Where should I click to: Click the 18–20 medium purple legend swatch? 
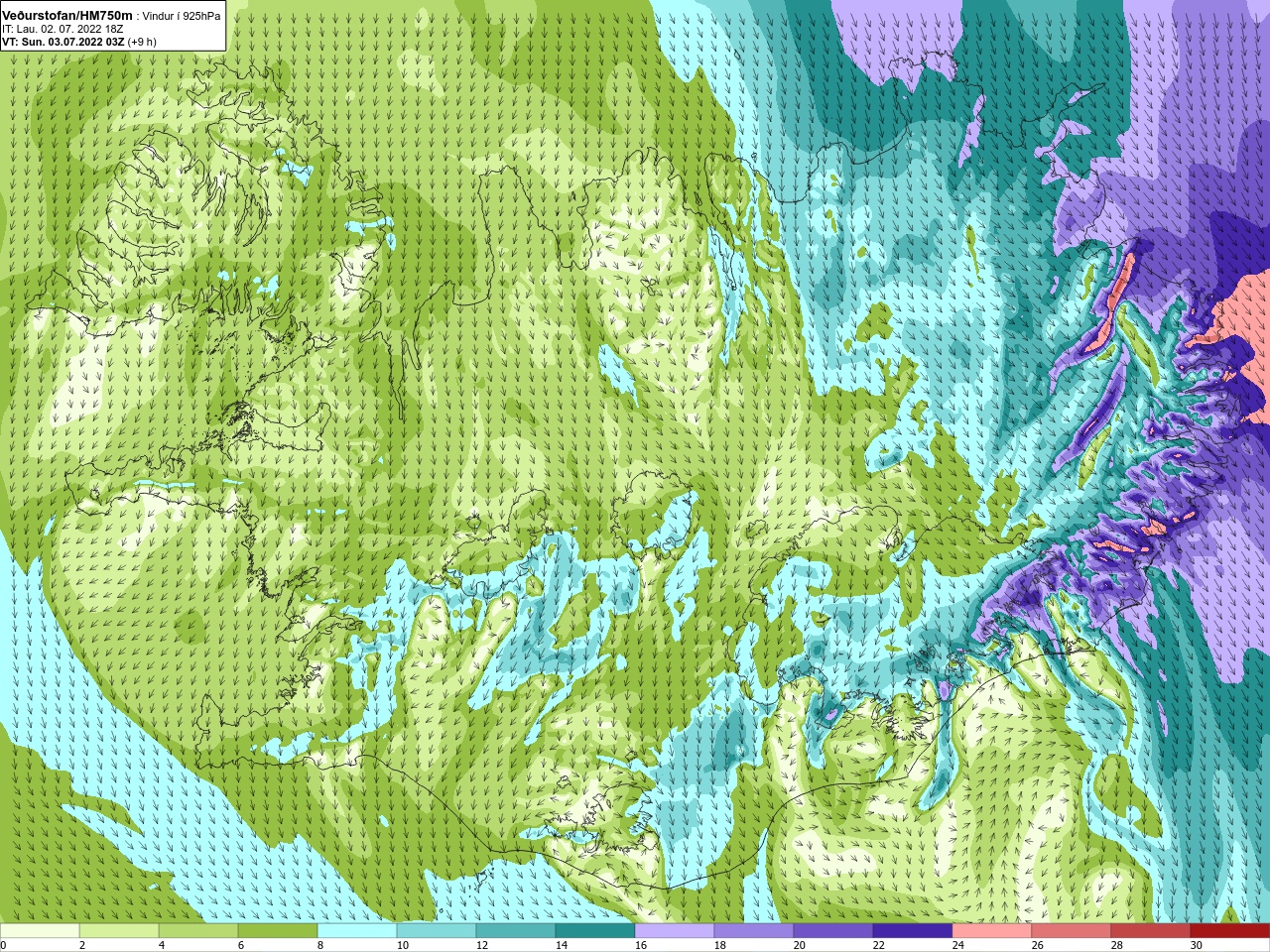pos(754,930)
